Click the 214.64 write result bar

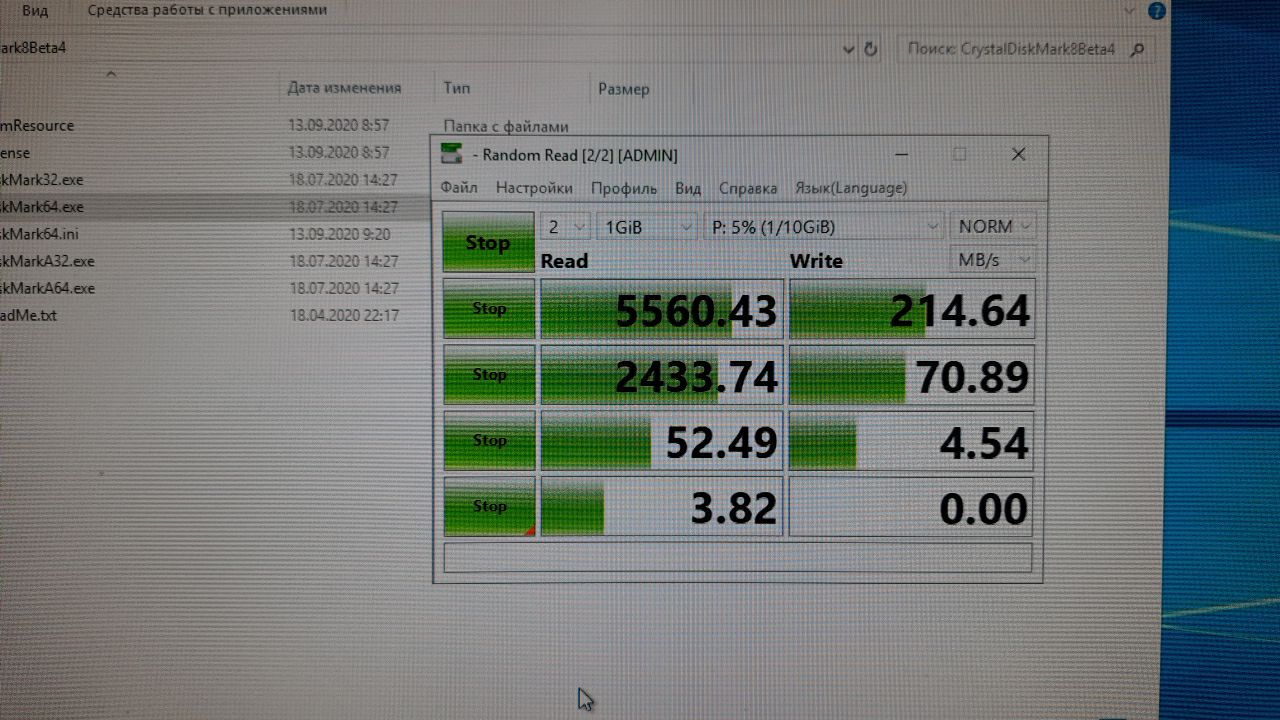click(x=912, y=310)
